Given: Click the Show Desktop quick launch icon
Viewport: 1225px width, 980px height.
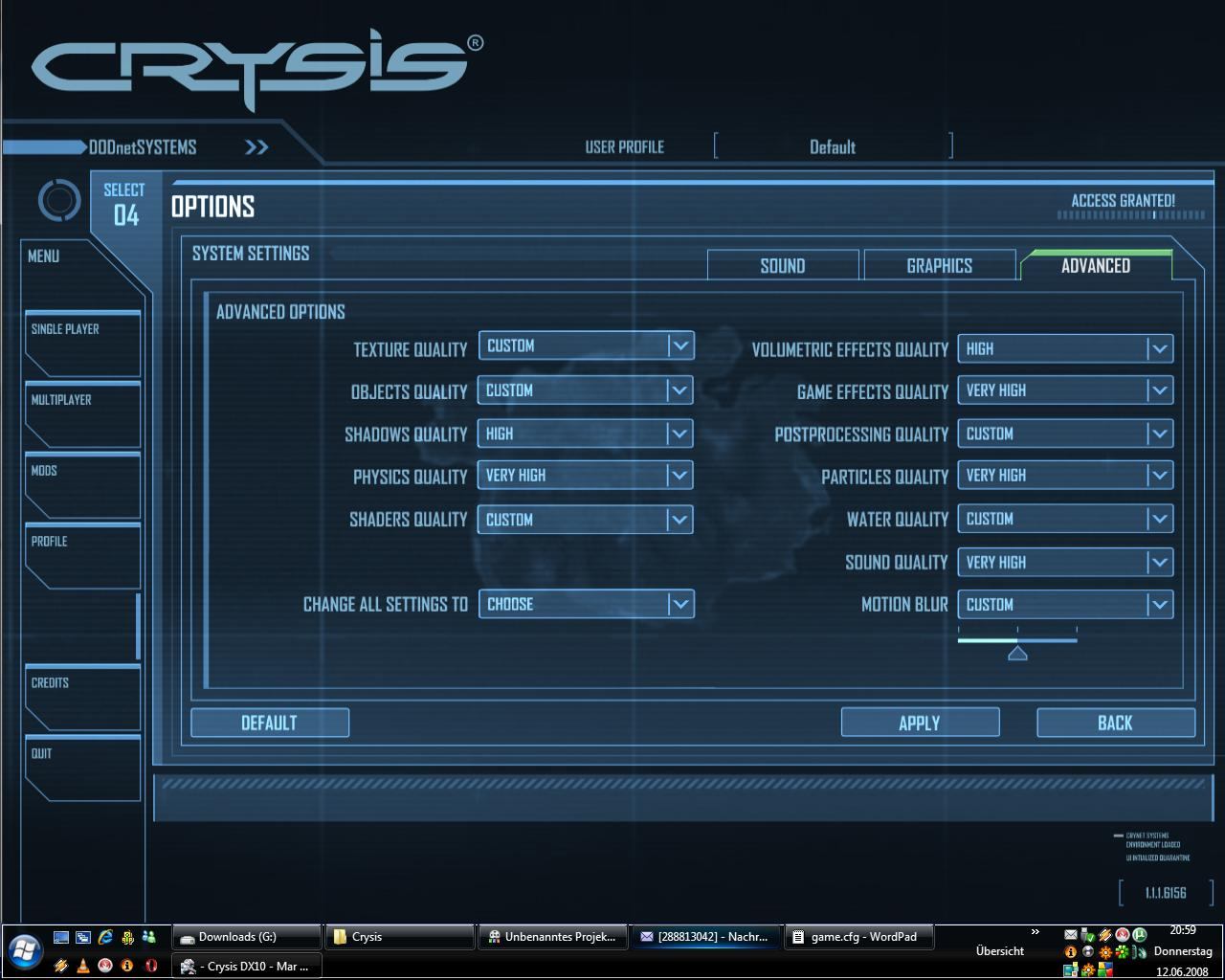Looking at the screenshot, I should coord(61,937).
